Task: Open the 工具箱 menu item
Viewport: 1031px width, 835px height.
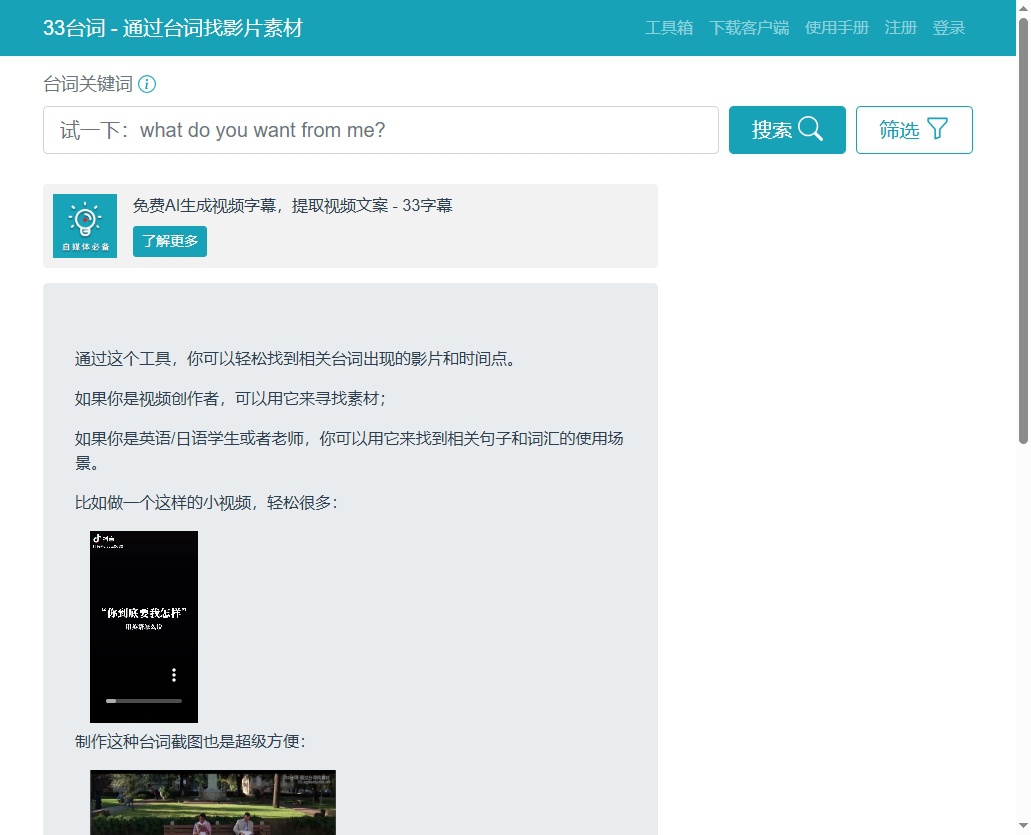Action: tap(668, 28)
